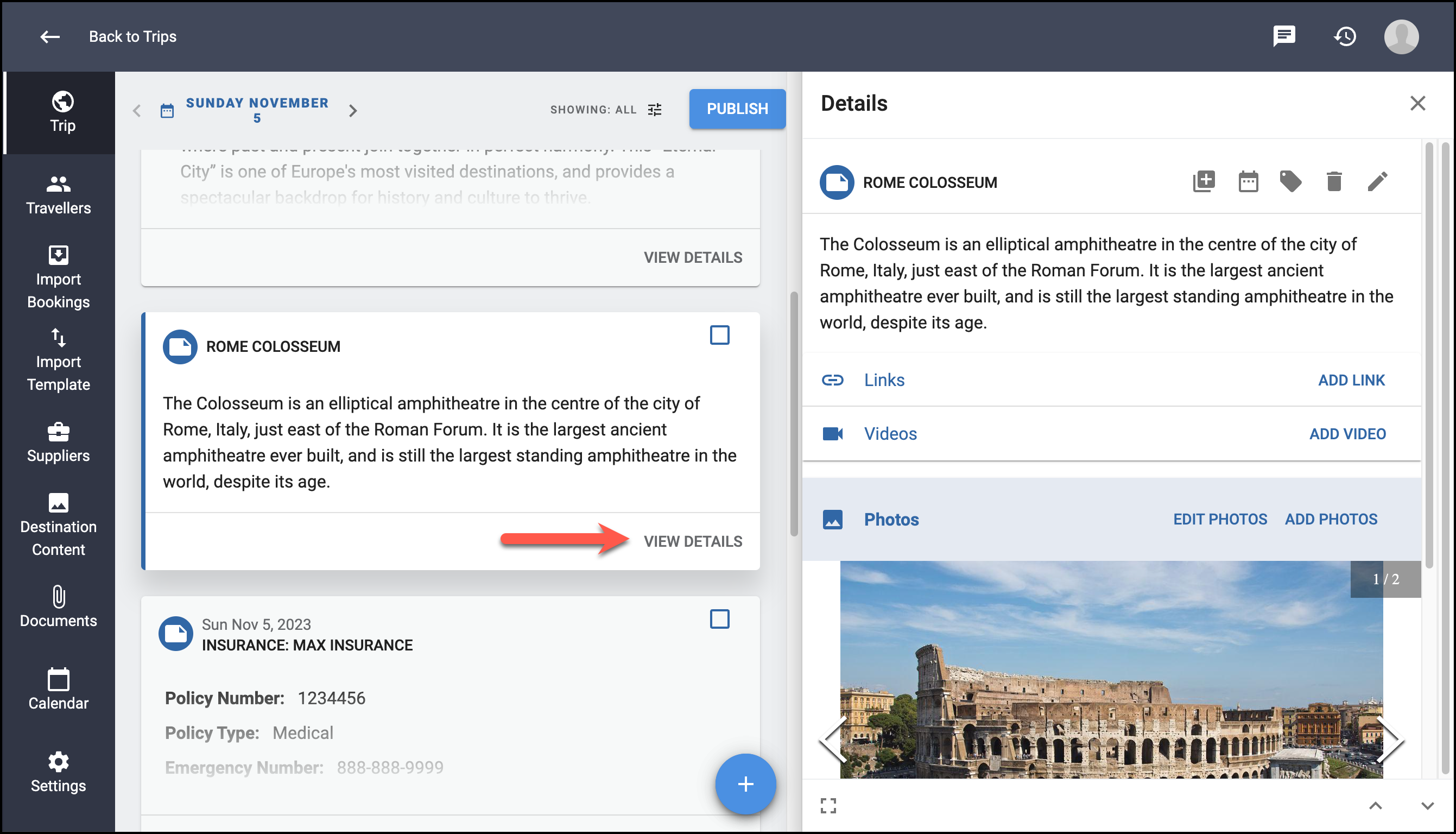Click the Insurance card info icon
The height and width of the screenshot is (834, 1456).
tap(175, 634)
